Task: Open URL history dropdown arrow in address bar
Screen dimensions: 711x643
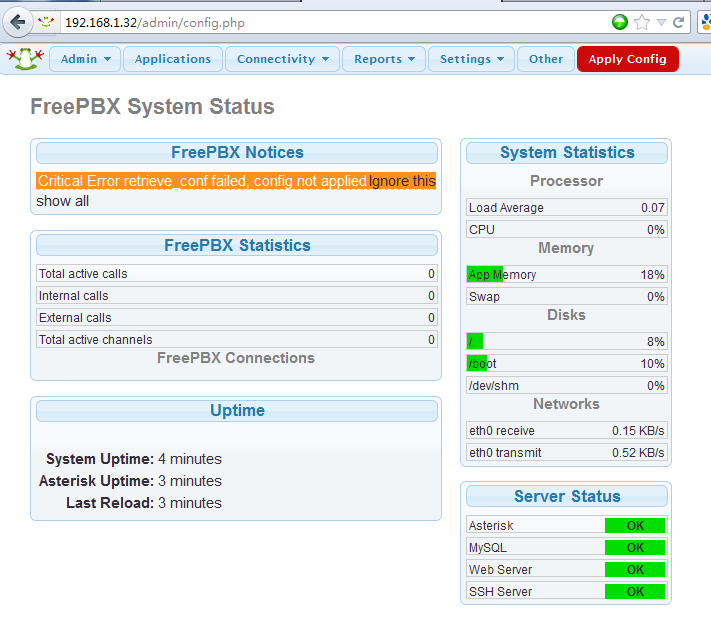Action: 661,22
